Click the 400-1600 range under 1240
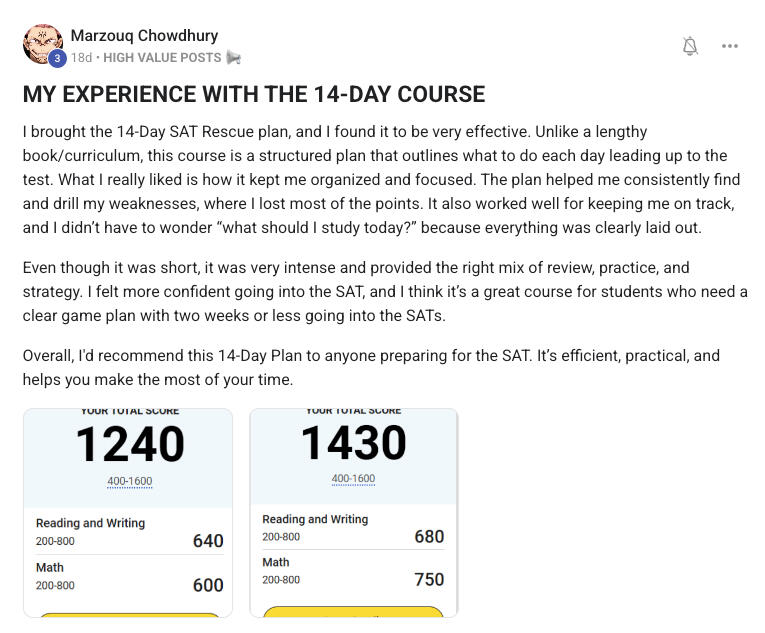765x633 pixels. pos(130,482)
